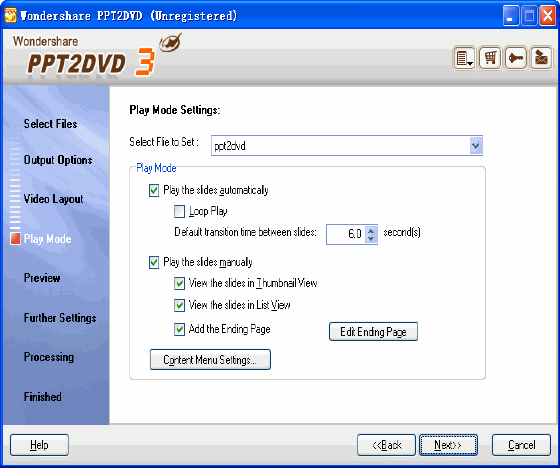
Task: Click the Next>> button
Action: click(x=448, y=445)
